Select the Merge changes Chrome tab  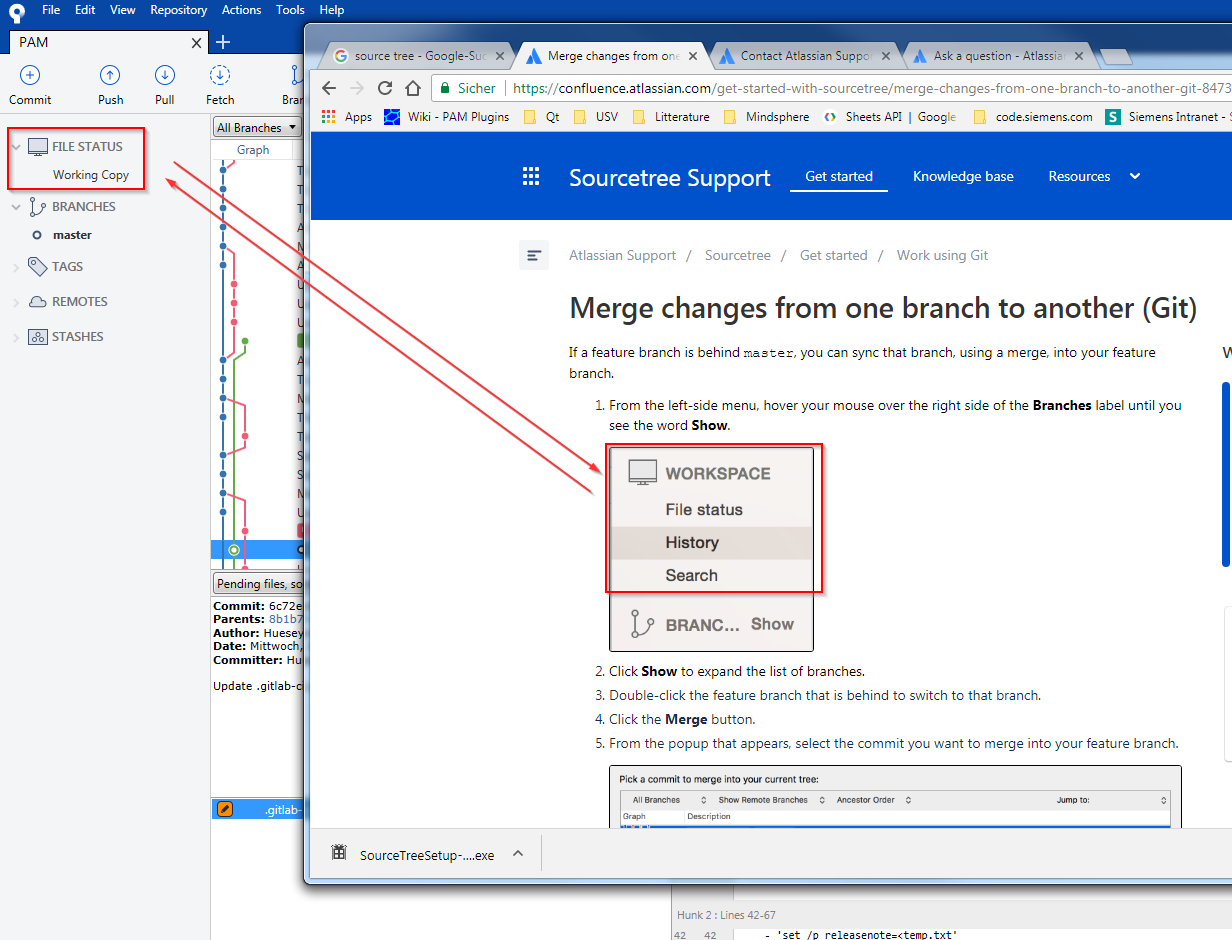tap(612, 56)
